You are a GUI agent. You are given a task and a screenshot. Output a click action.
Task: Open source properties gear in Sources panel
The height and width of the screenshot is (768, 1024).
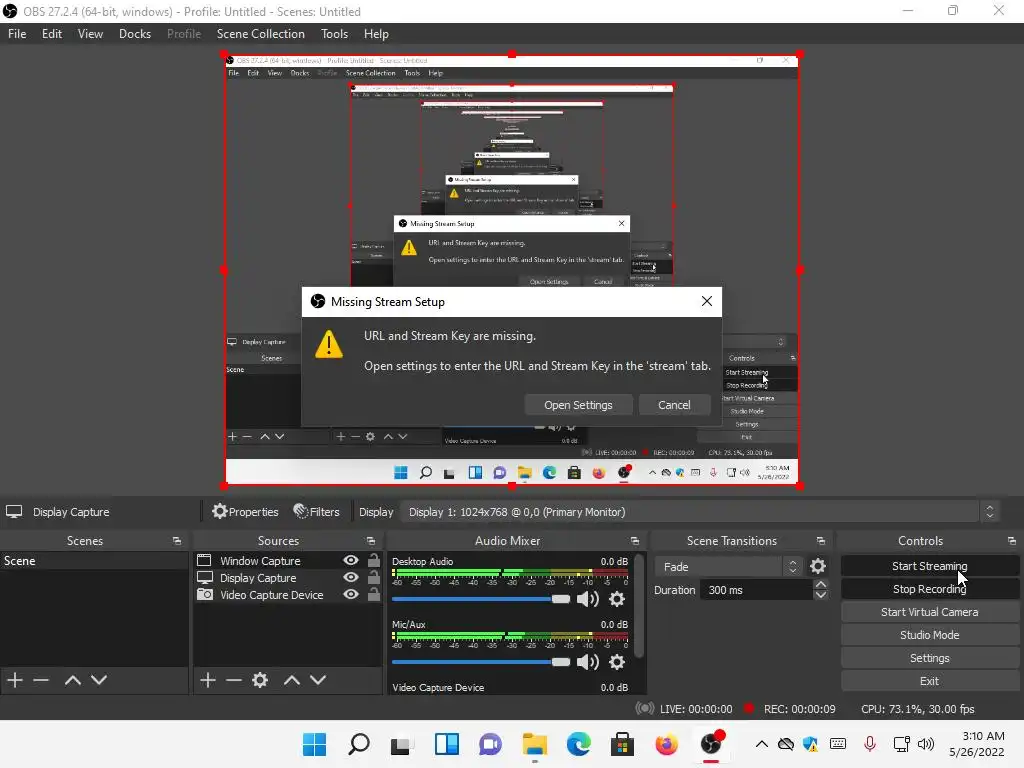click(x=260, y=680)
